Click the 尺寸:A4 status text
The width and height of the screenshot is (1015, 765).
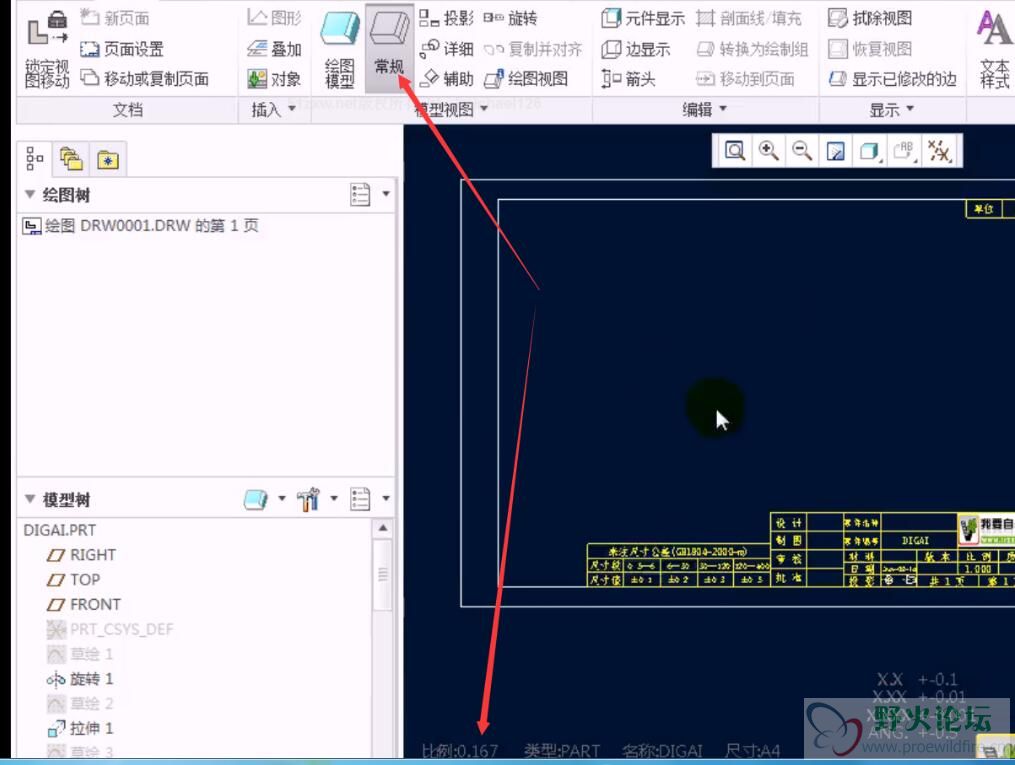coord(752,751)
